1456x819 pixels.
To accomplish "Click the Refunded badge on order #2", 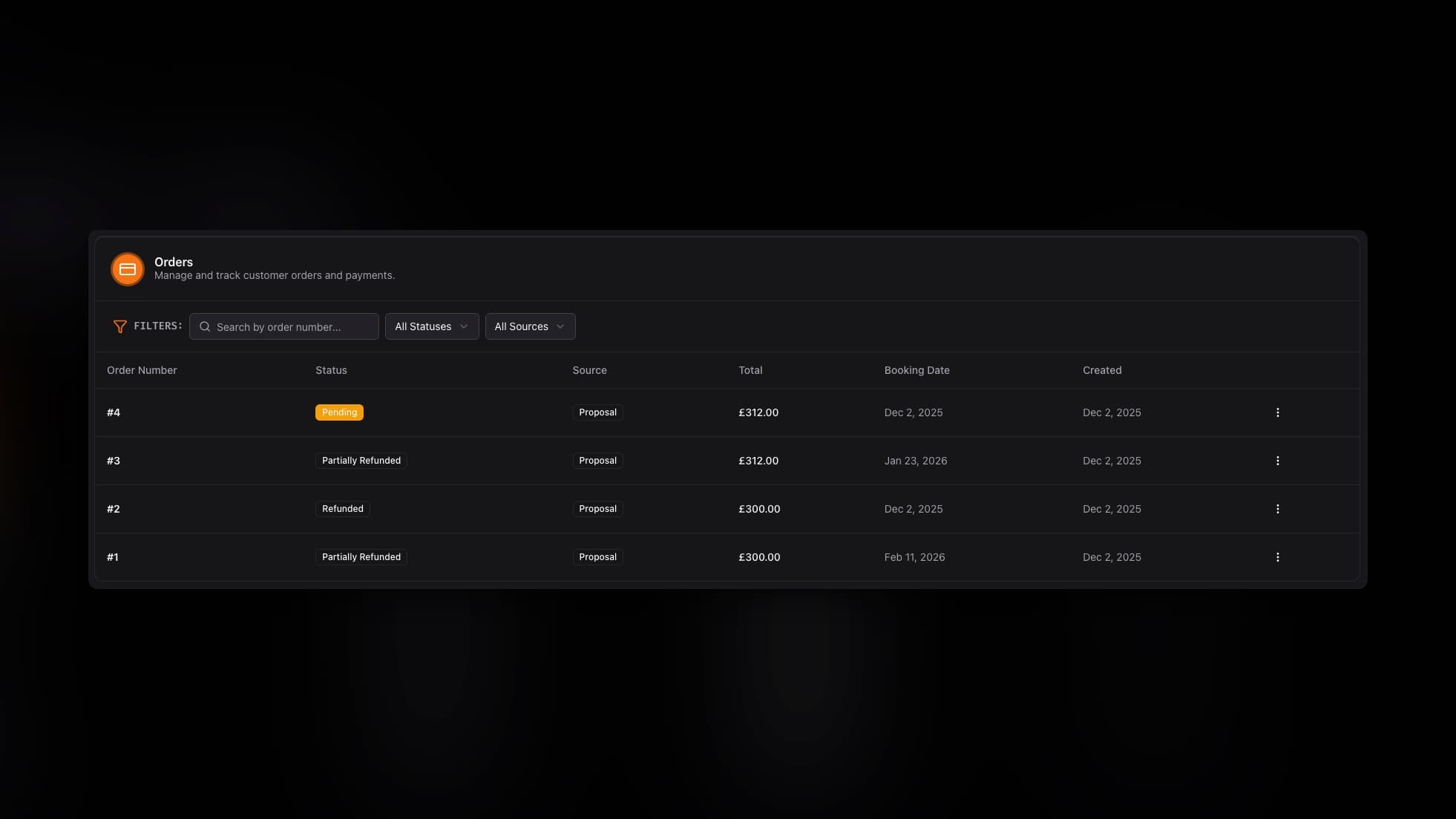I will point(342,509).
